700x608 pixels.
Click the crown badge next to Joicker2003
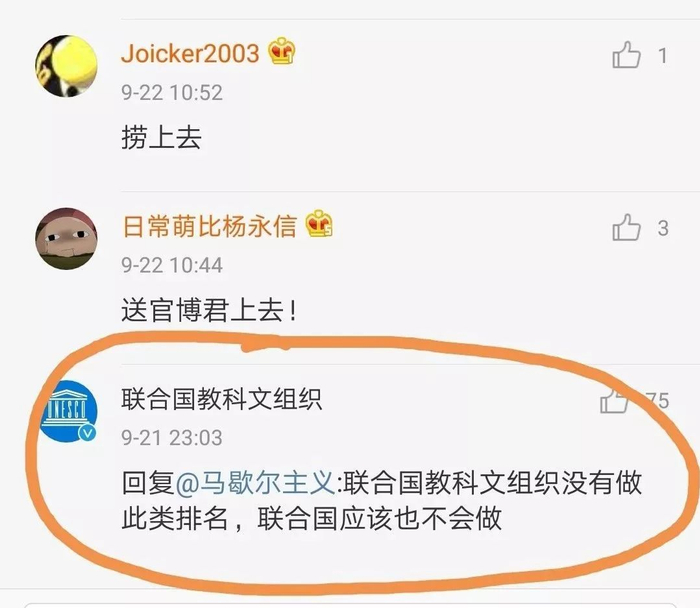coord(282,51)
